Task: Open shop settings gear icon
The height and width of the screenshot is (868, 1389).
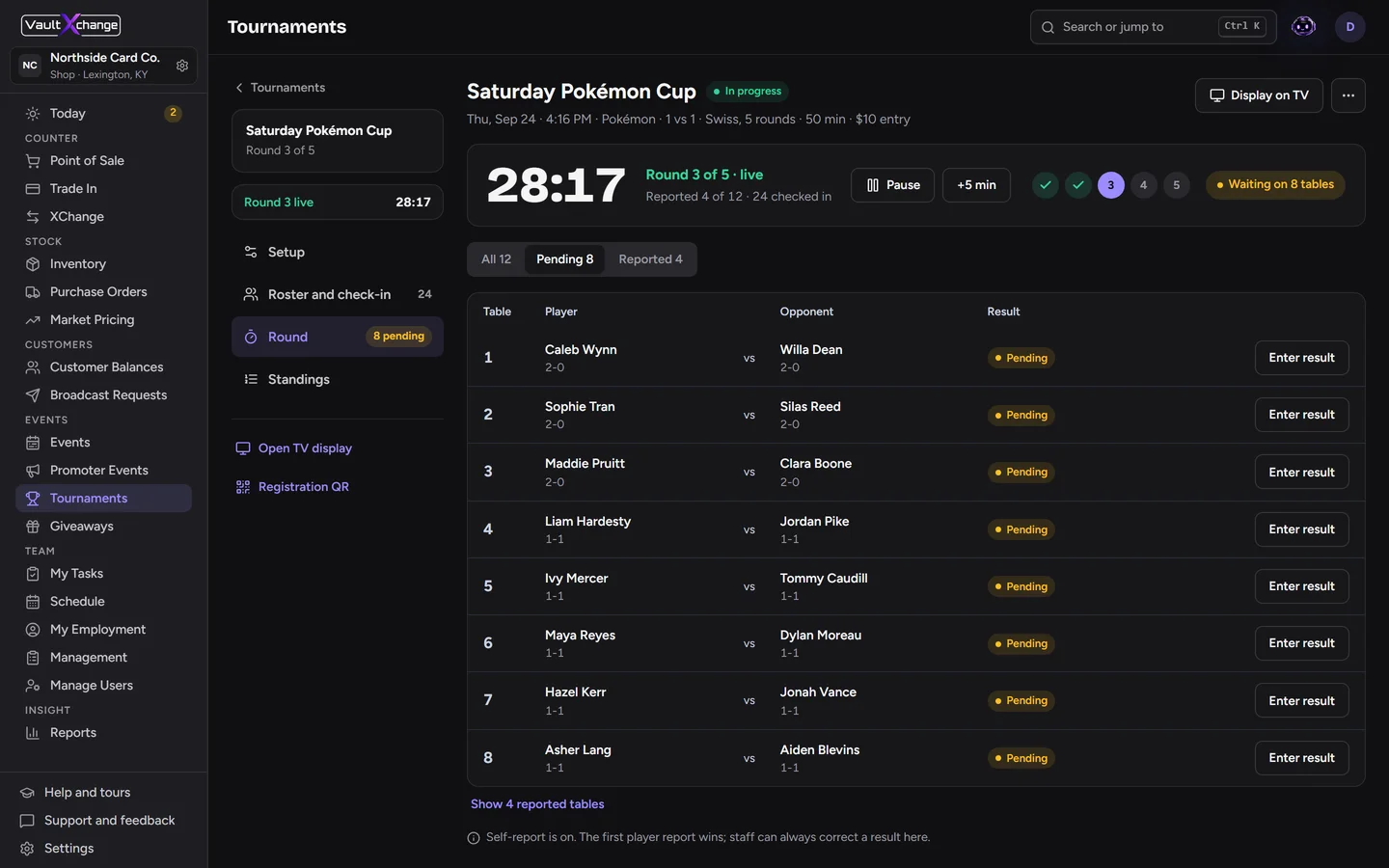Action: coord(182,66)
